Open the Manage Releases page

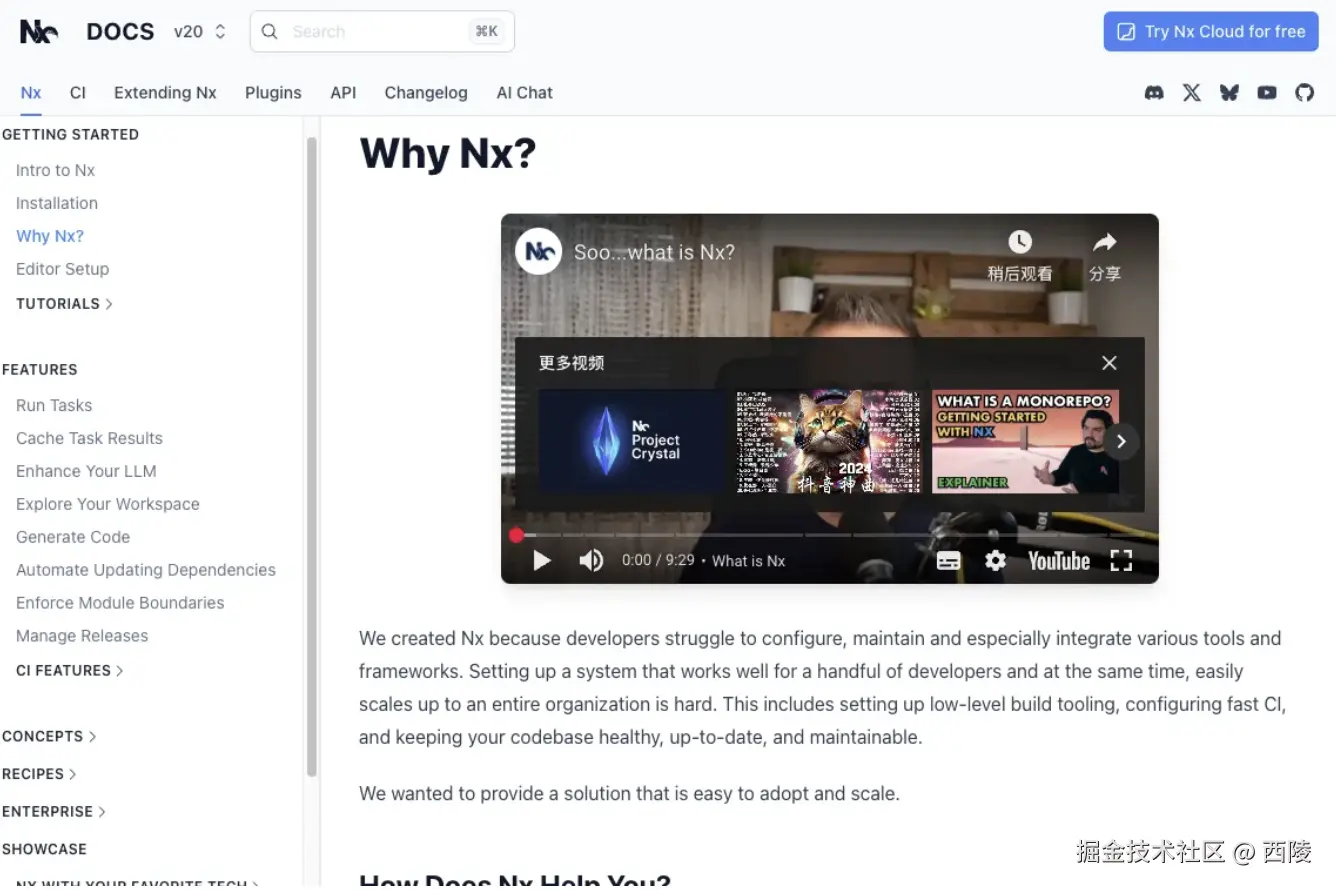(x=82, y=637)
